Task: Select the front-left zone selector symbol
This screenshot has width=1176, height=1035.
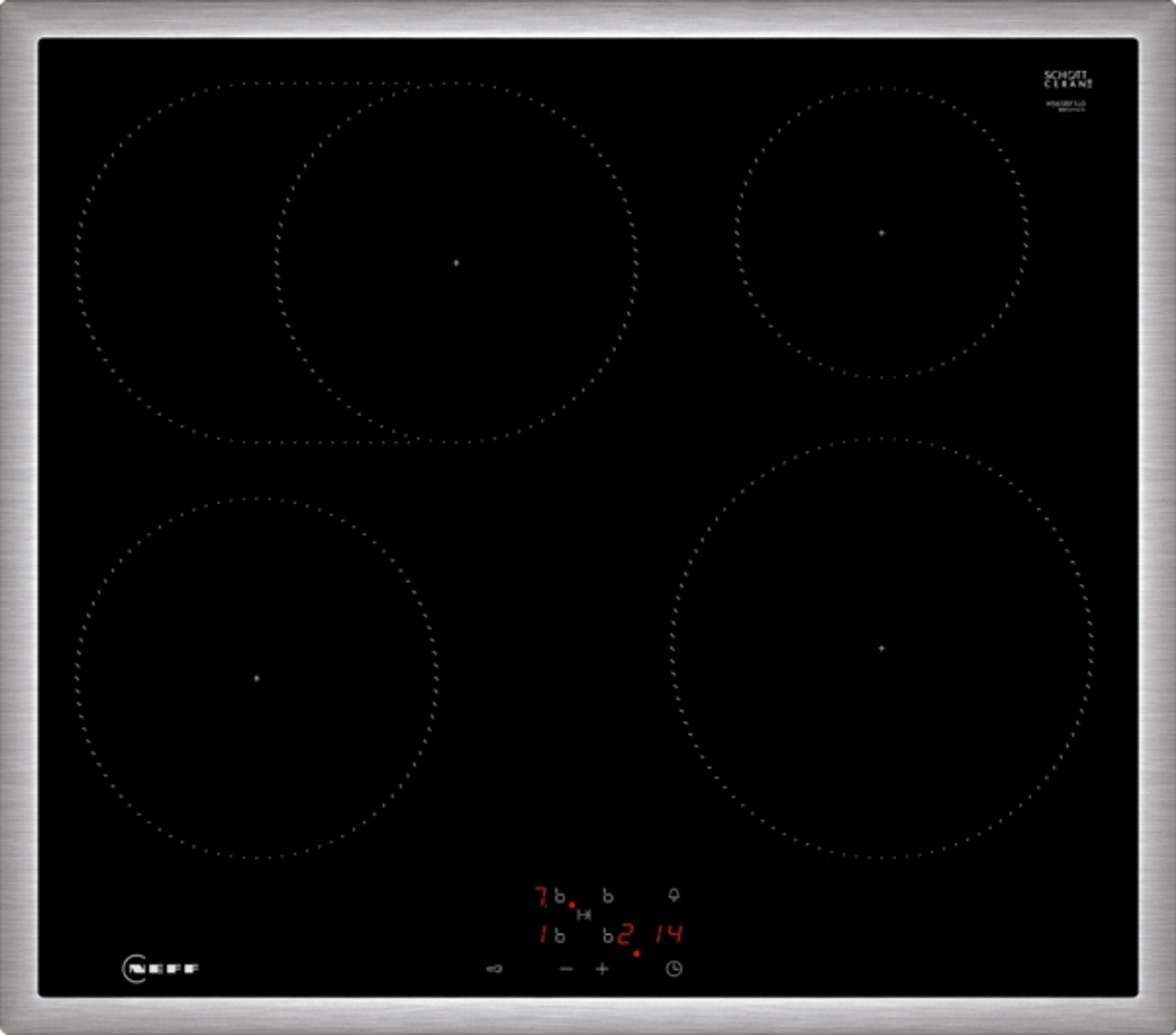Action: [560, 936]
